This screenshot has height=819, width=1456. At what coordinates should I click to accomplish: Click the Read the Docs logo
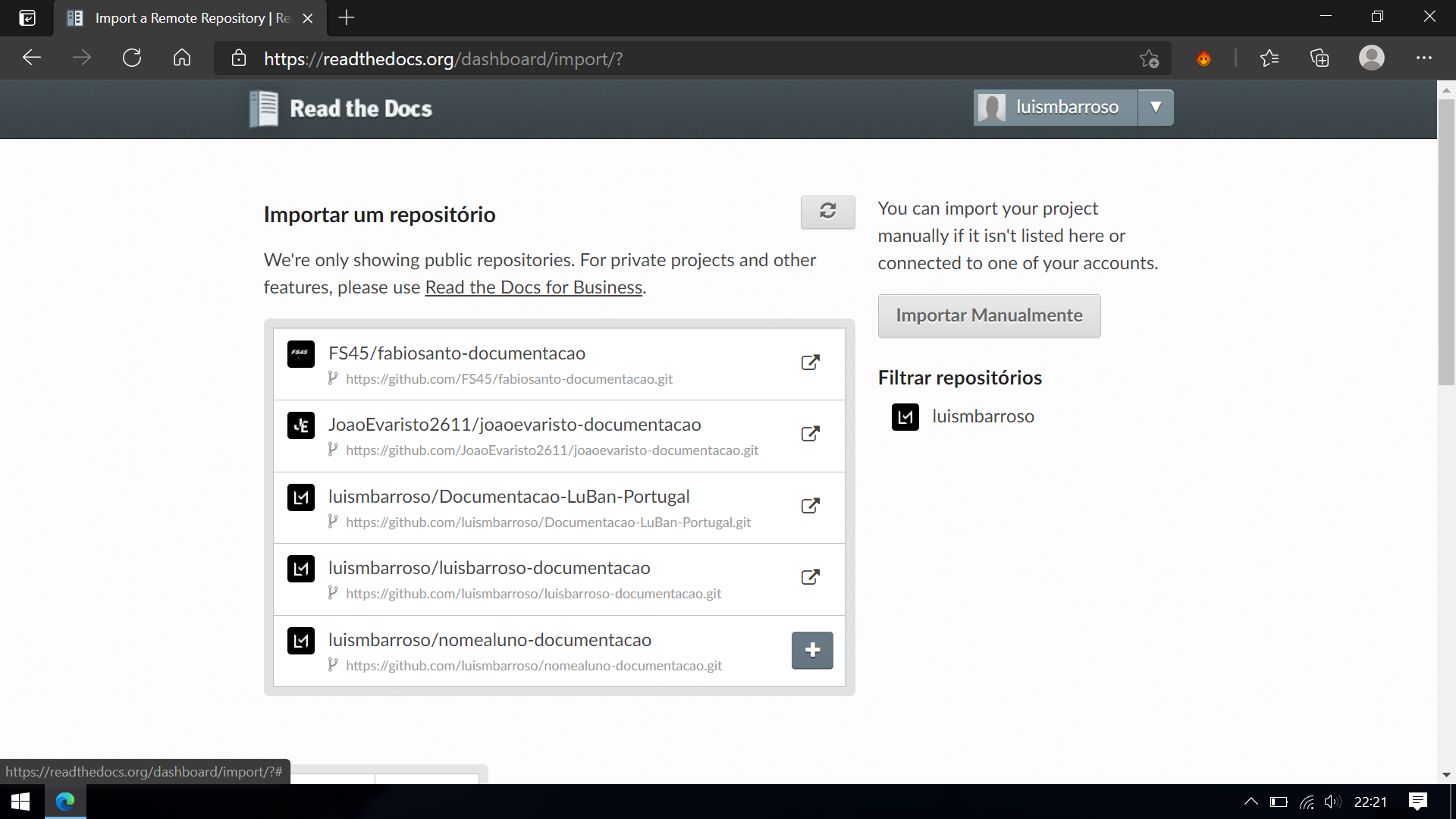(x=341, y=108)
